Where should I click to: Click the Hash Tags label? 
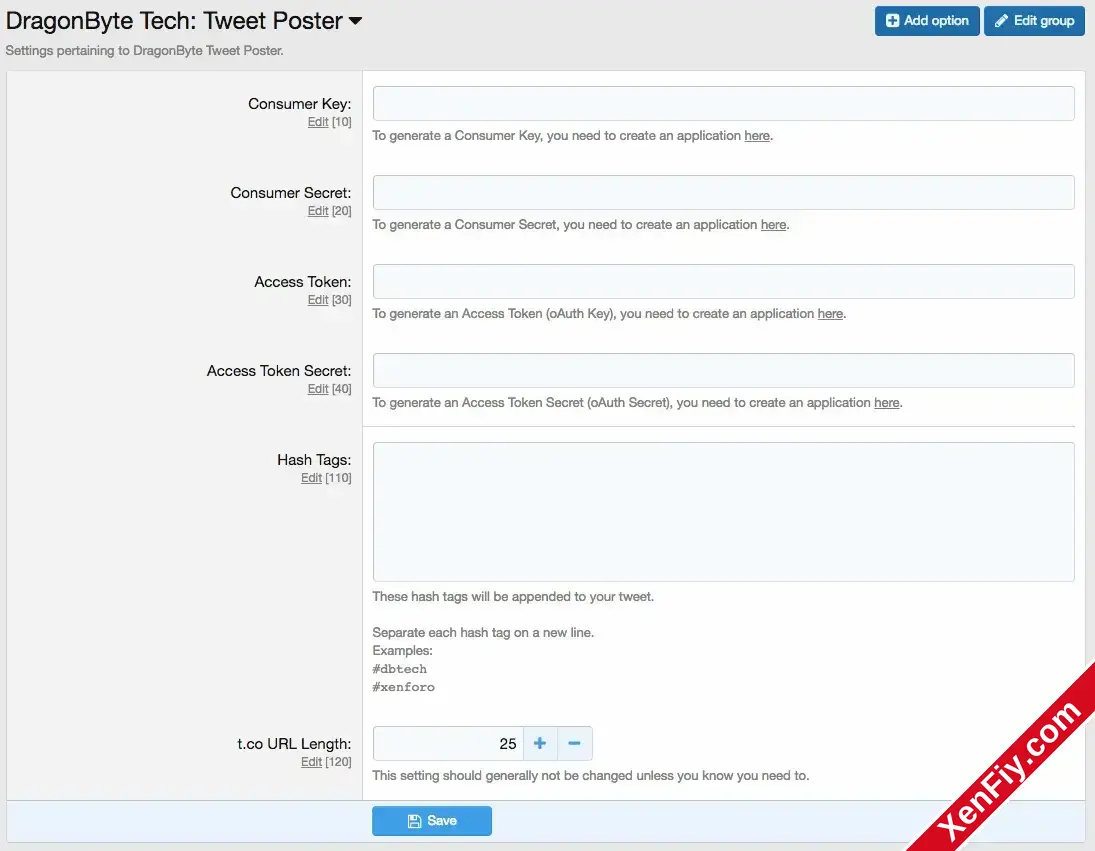tap(314, 460)
